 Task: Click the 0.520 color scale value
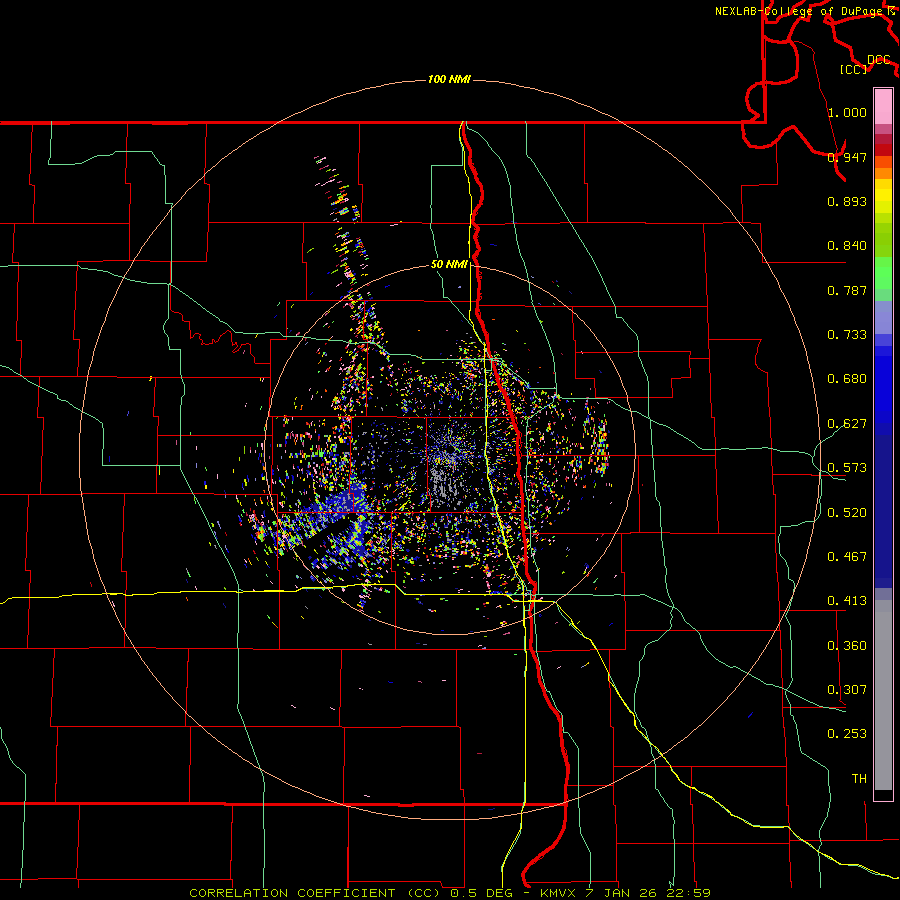[847, 513]
